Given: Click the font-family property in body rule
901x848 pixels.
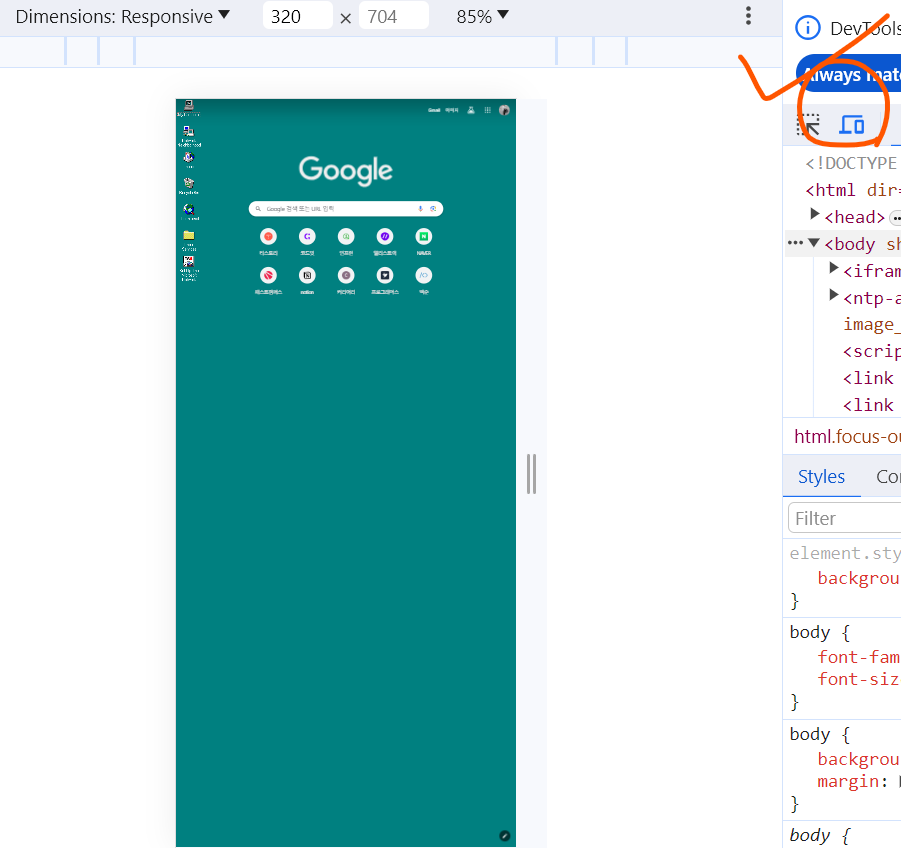Looking at the screenshot, I should pos(858,657).
